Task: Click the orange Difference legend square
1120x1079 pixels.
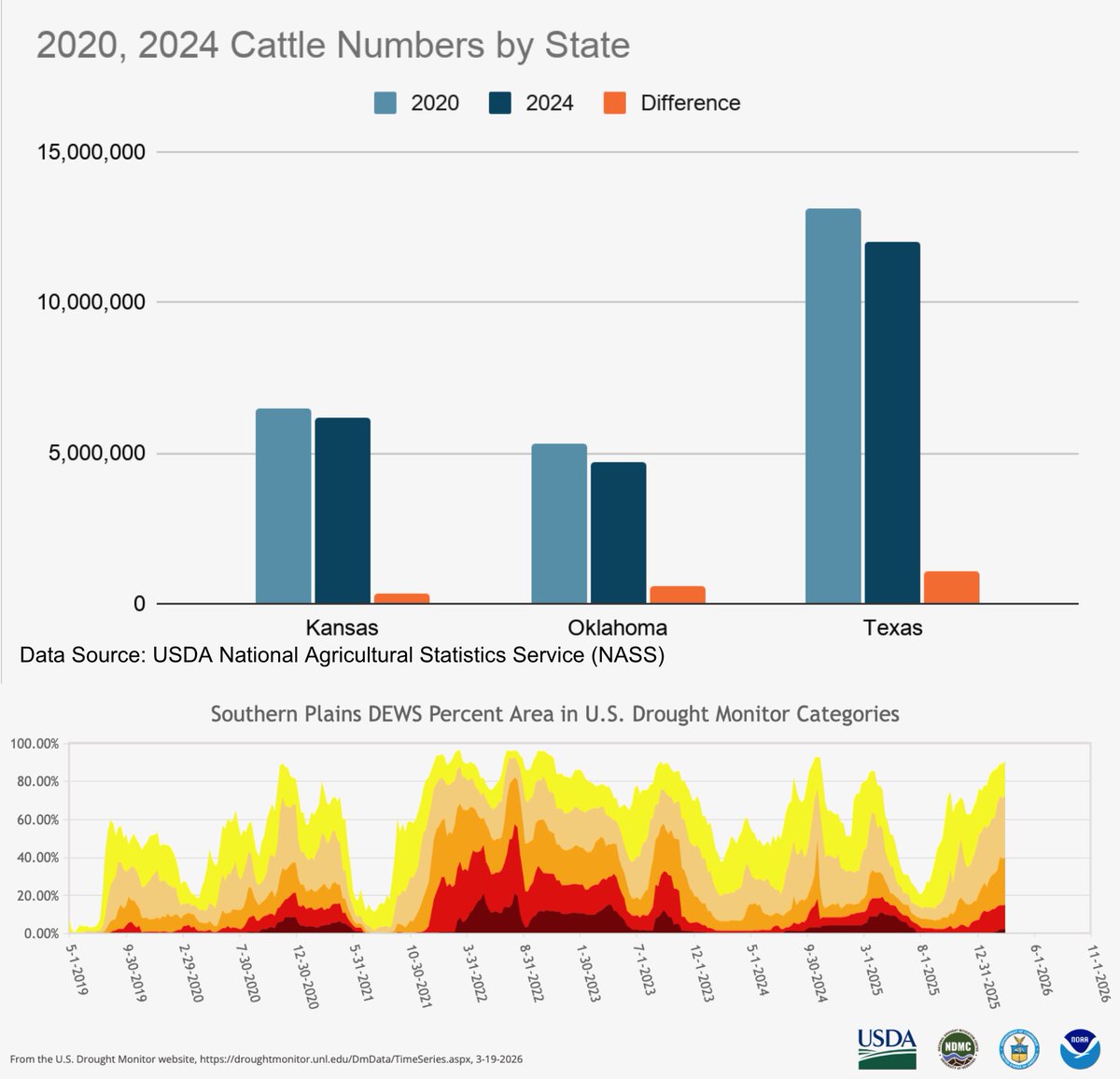Action: coord(613,102)
